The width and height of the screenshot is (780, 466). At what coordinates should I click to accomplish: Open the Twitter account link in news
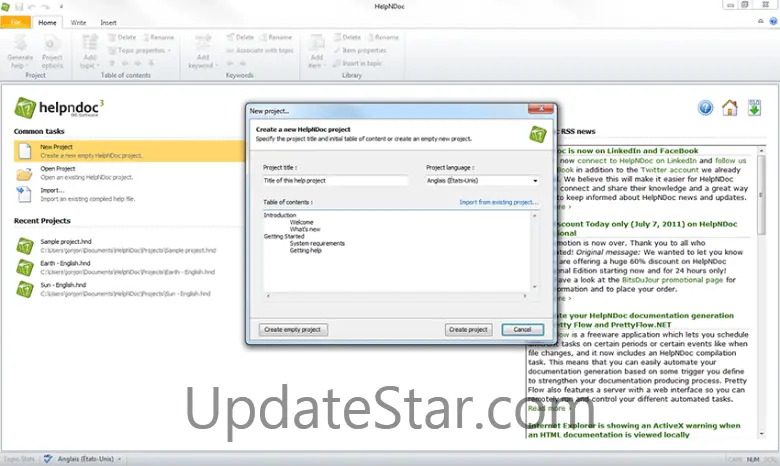pos(670,170)
